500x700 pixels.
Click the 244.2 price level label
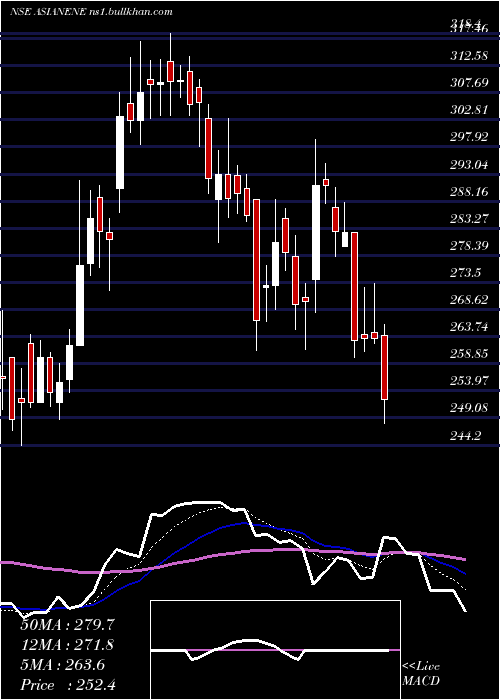465,435
